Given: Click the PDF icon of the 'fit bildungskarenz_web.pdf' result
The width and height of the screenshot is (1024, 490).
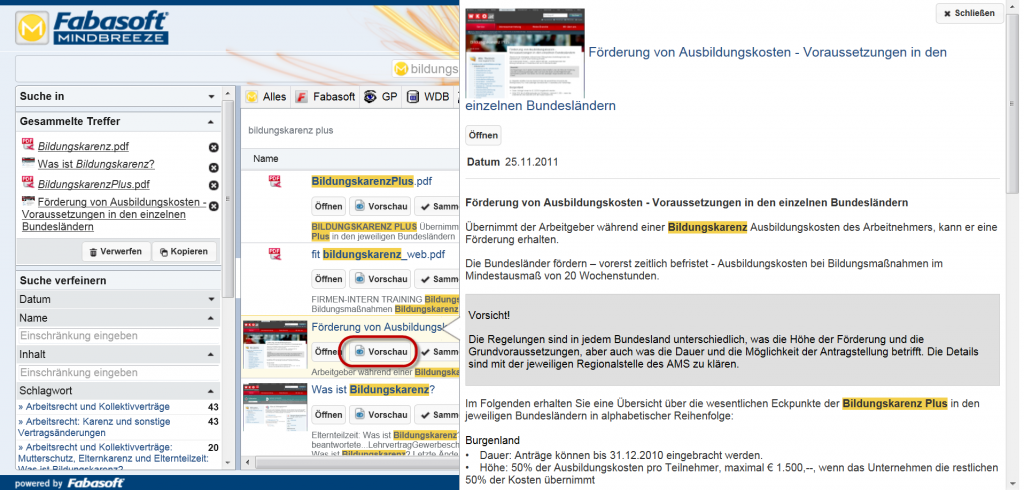Looking at the screenshot, I should click(x=275, y=254).
